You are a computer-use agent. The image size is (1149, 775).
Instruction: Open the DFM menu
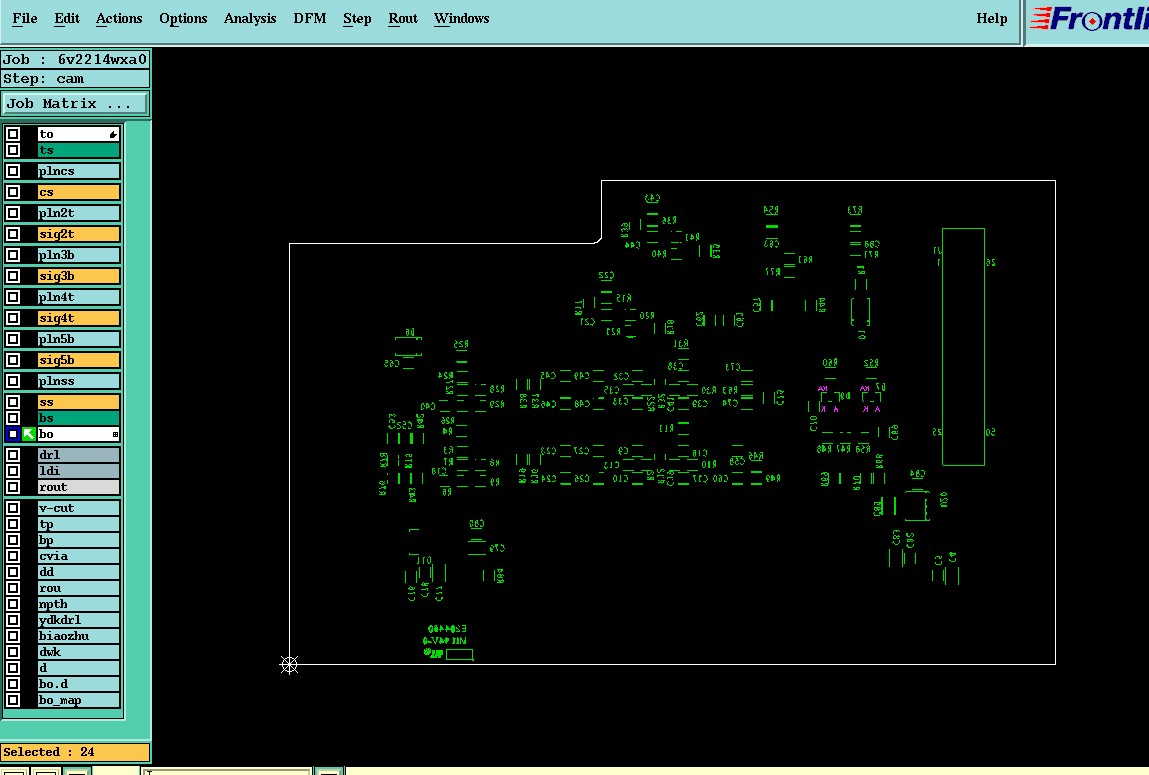pyautogui.click(x=310, y=18)
